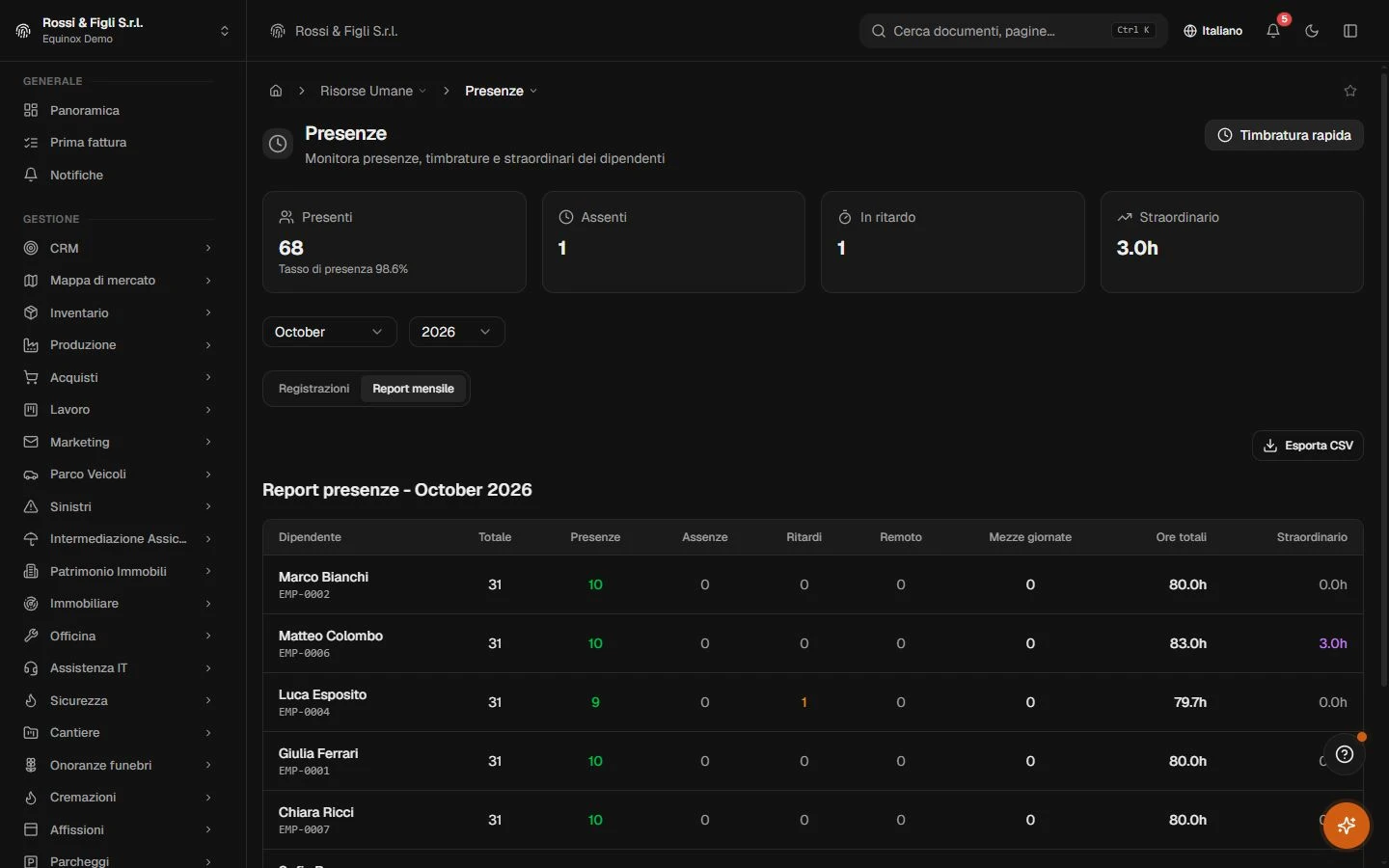This screenshot has width=1389, height=868.
Task: Click the CRM target icon
Action: (31, 248)
